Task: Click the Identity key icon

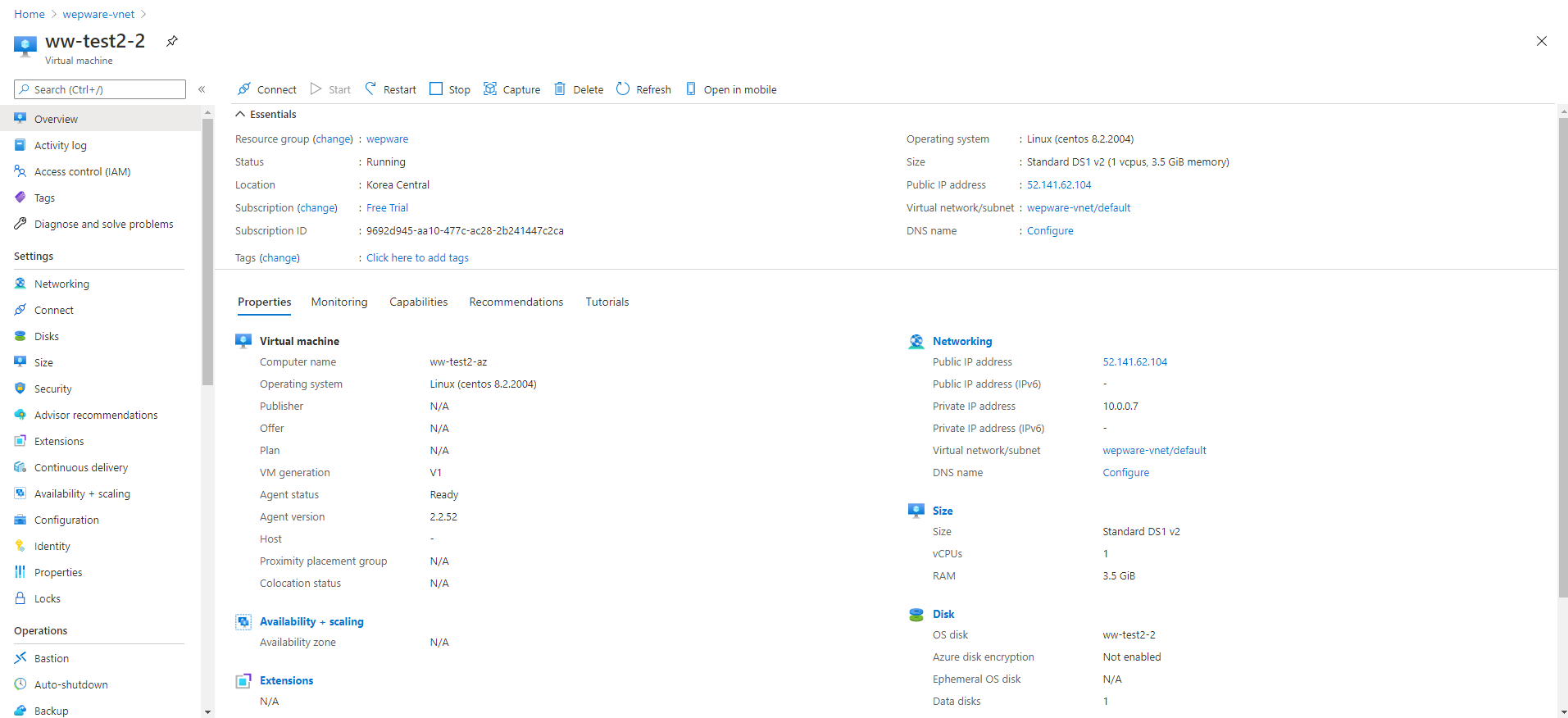Action: coord(20,546)
